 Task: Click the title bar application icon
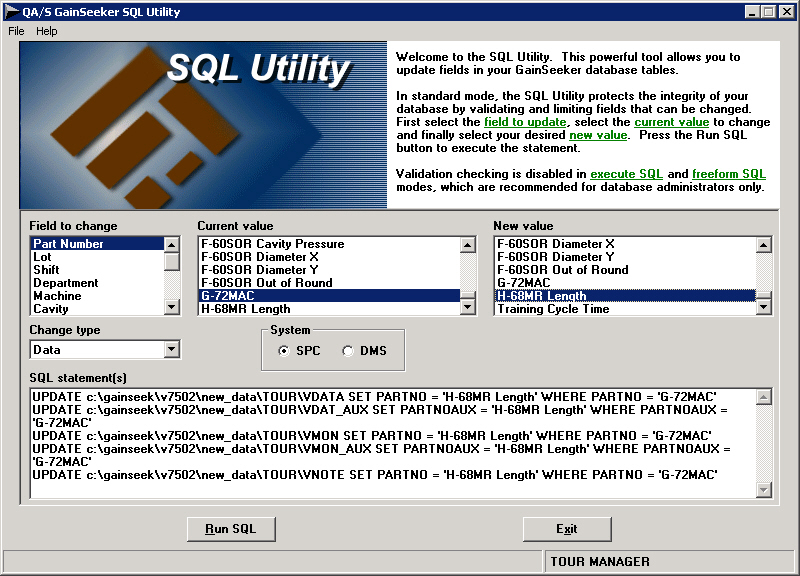pyautogui.click(x=12, y=11)
